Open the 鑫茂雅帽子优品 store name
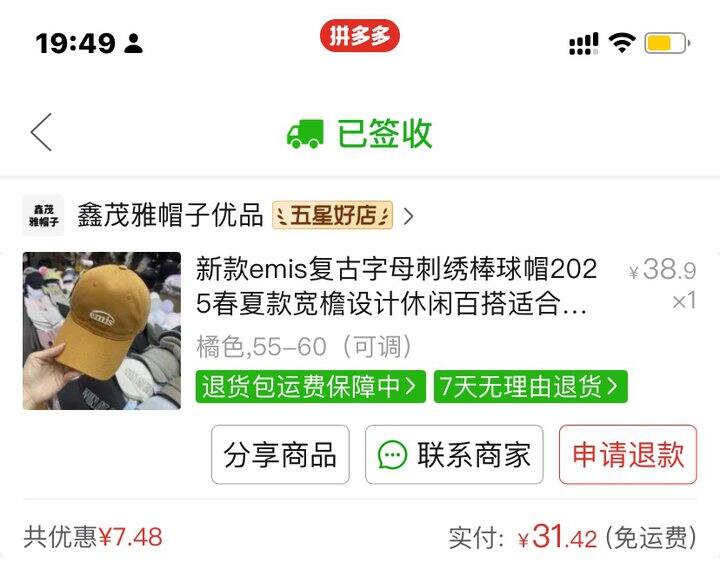 [x=170, y=215]
